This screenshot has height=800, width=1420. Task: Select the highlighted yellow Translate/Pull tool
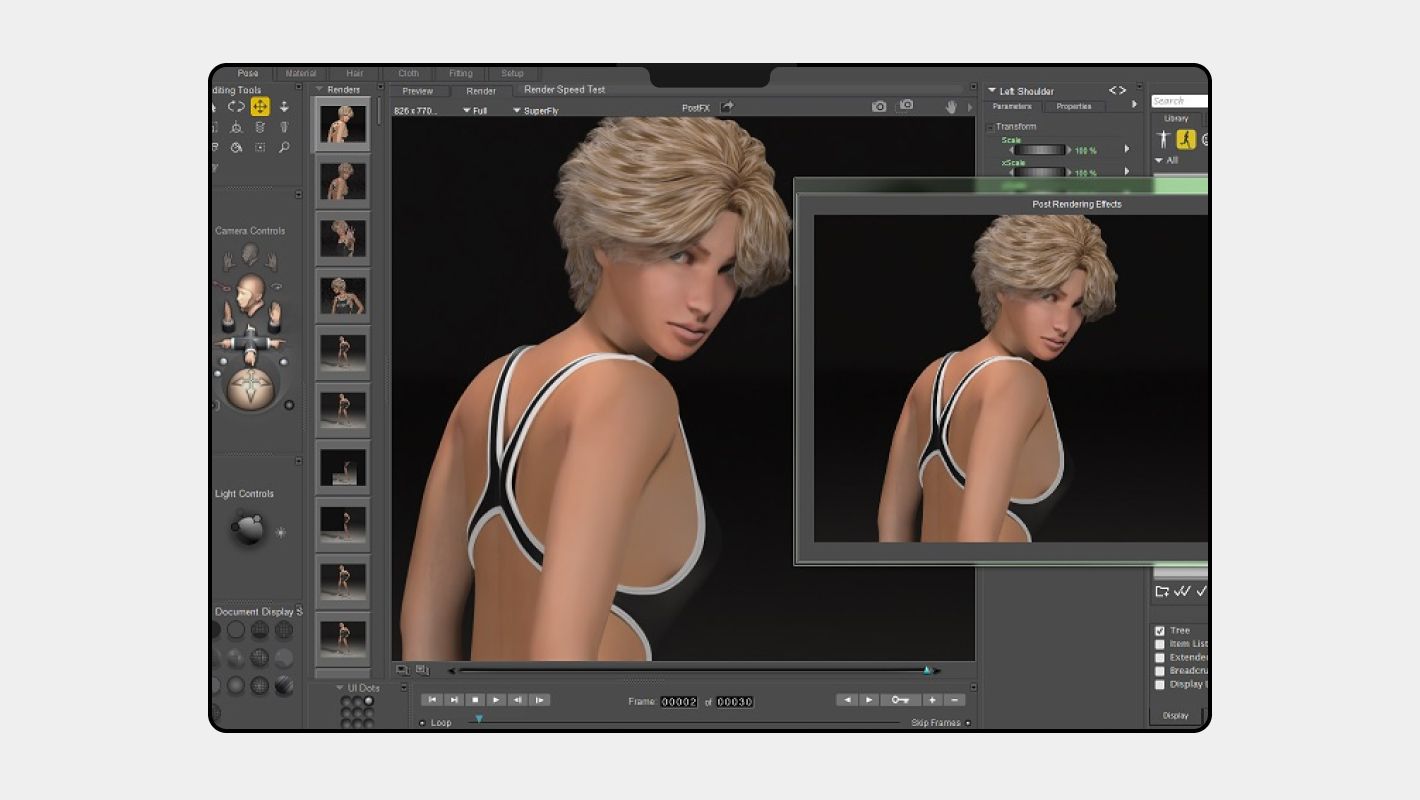tap(260, 107)
